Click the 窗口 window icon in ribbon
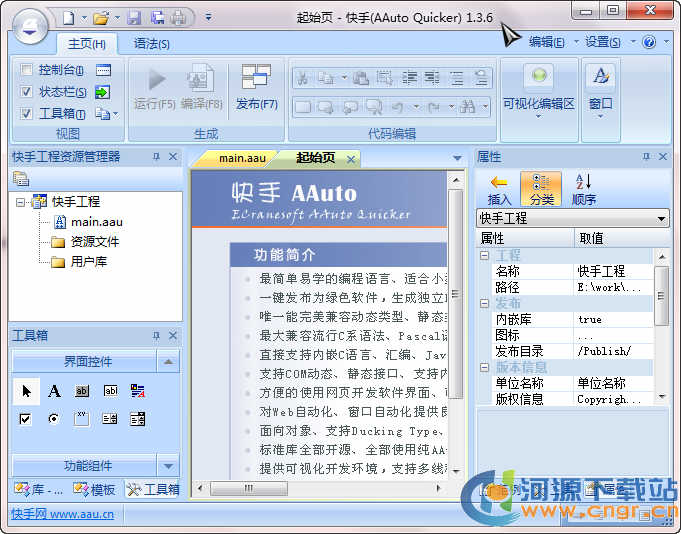The image size is (681, 534). click(x=600, y=76)
